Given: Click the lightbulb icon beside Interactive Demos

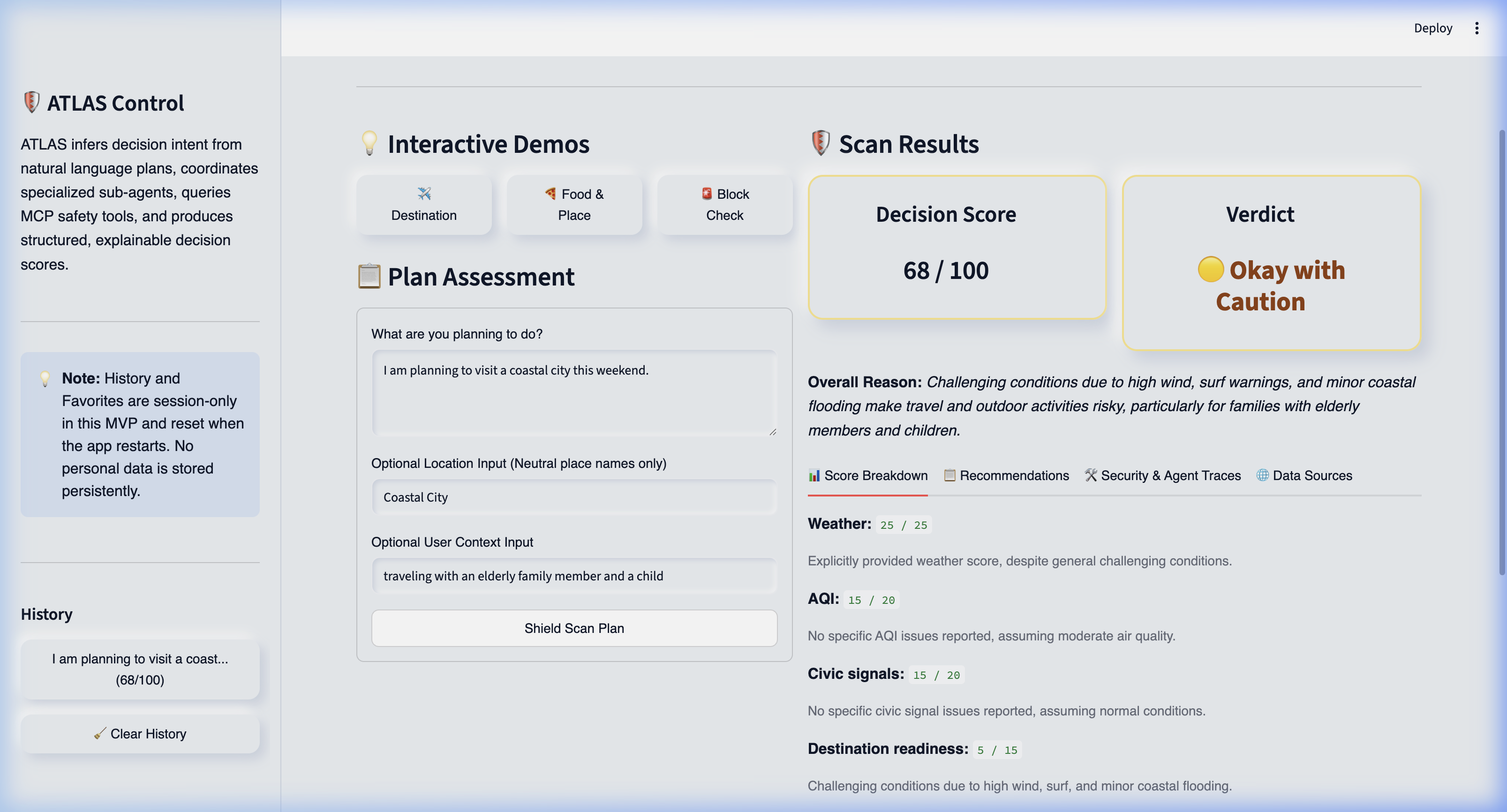Looking at the screenshot, I should coord(369,143).
